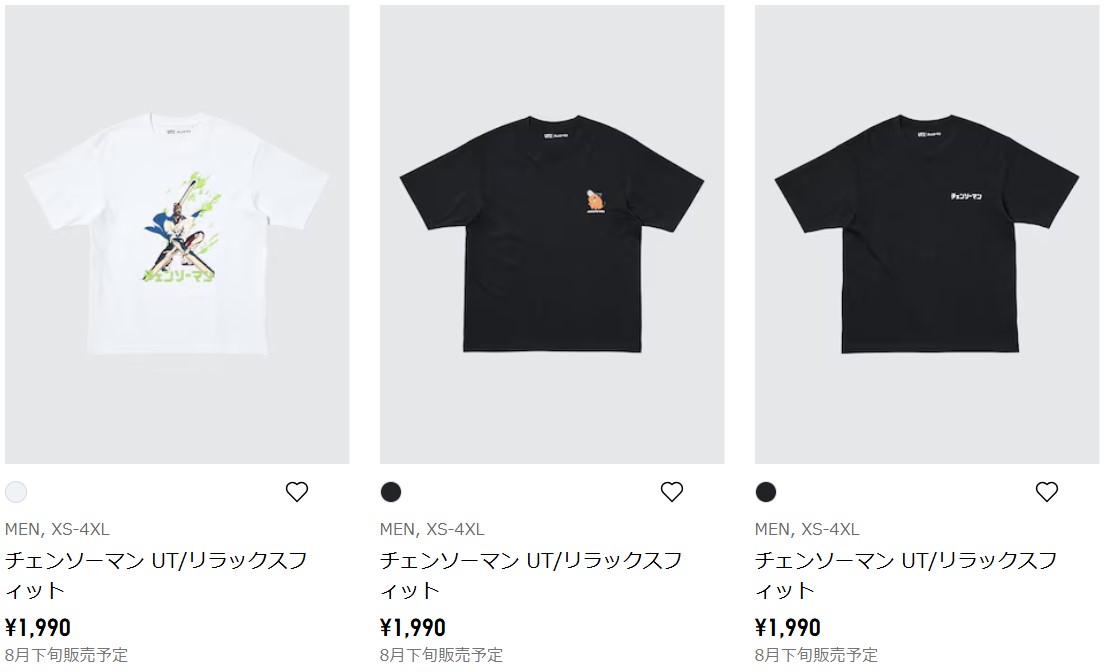Favorite the white Chainsaw Man T-shirt
Image resolution: width=1105 pixels, height=672 pixels.
[297, 492]
